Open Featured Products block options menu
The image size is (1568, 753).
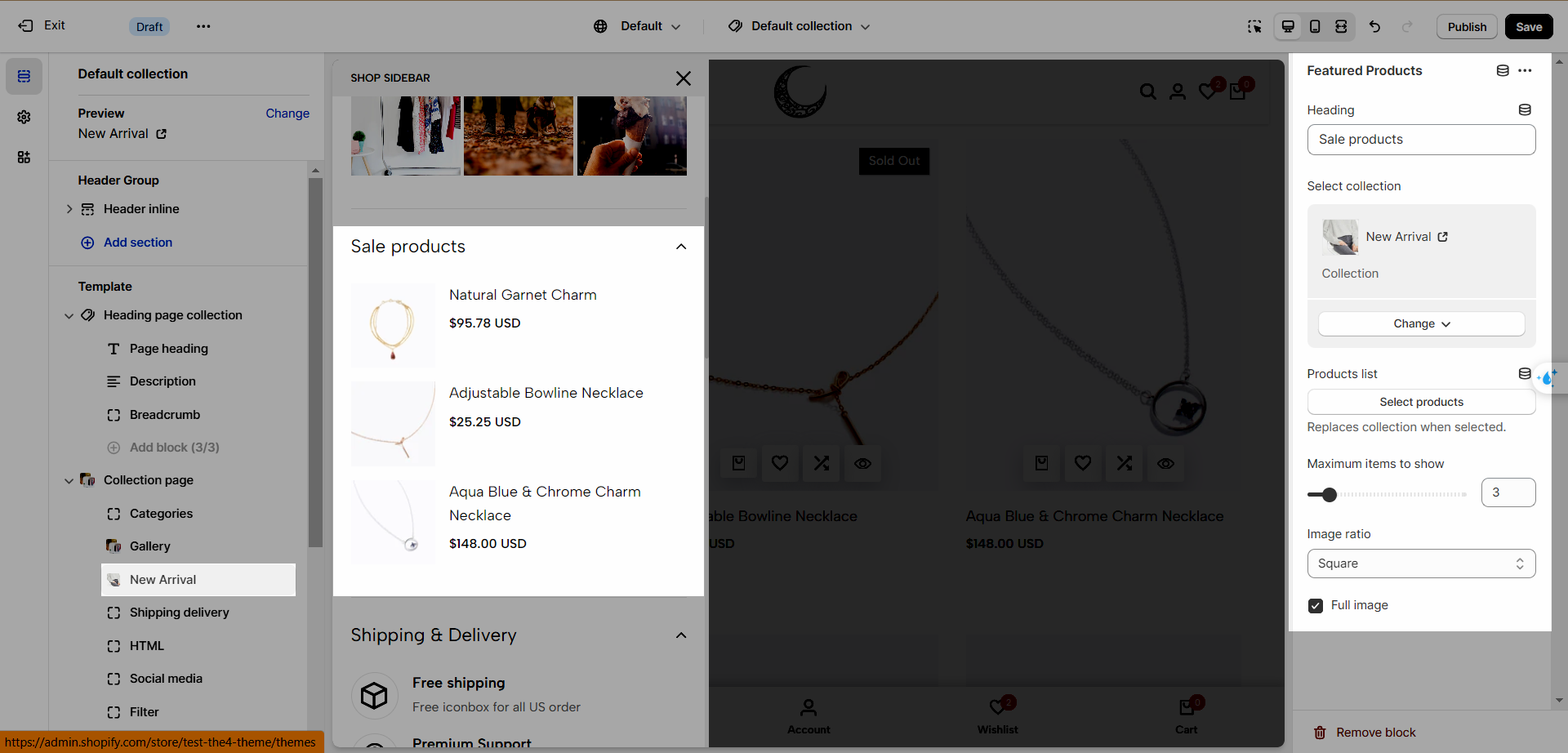(1525, 70)
